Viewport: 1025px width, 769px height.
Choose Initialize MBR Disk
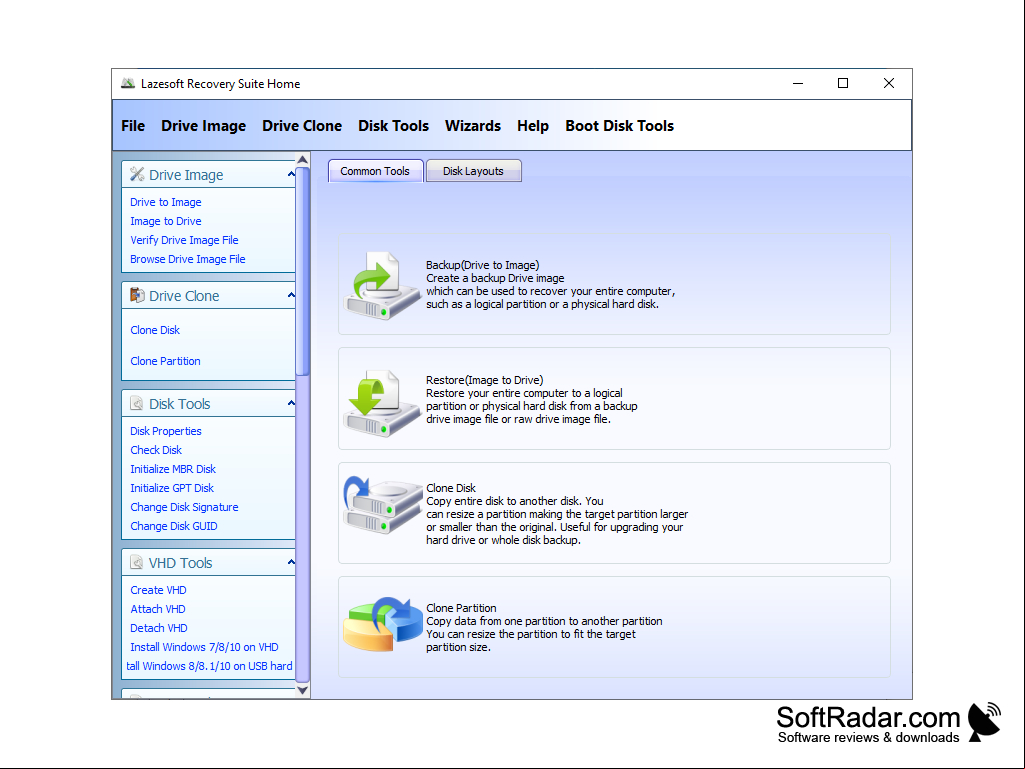point(173,469)
